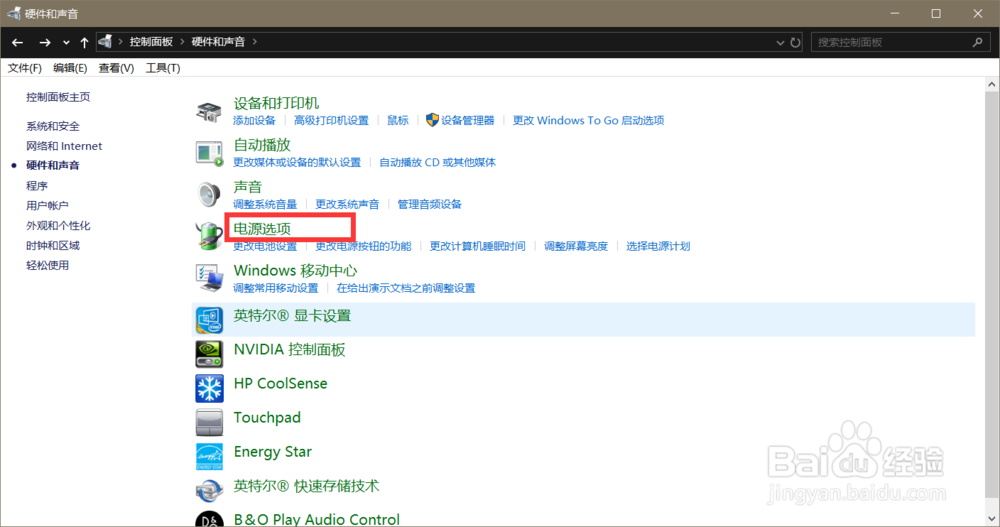Click the Energy Star icon

pos(209,456)
